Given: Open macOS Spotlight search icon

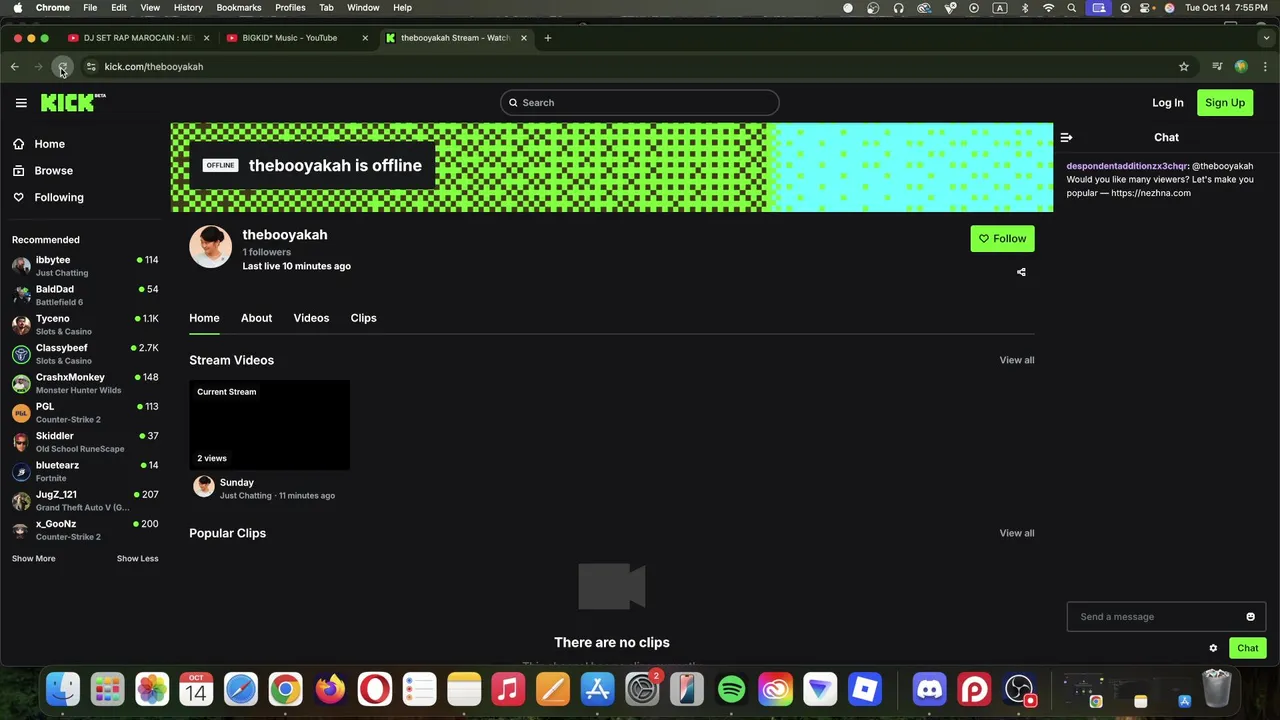Looking at the screenshot, I should pyautogui.click(x=1072, y=8).
